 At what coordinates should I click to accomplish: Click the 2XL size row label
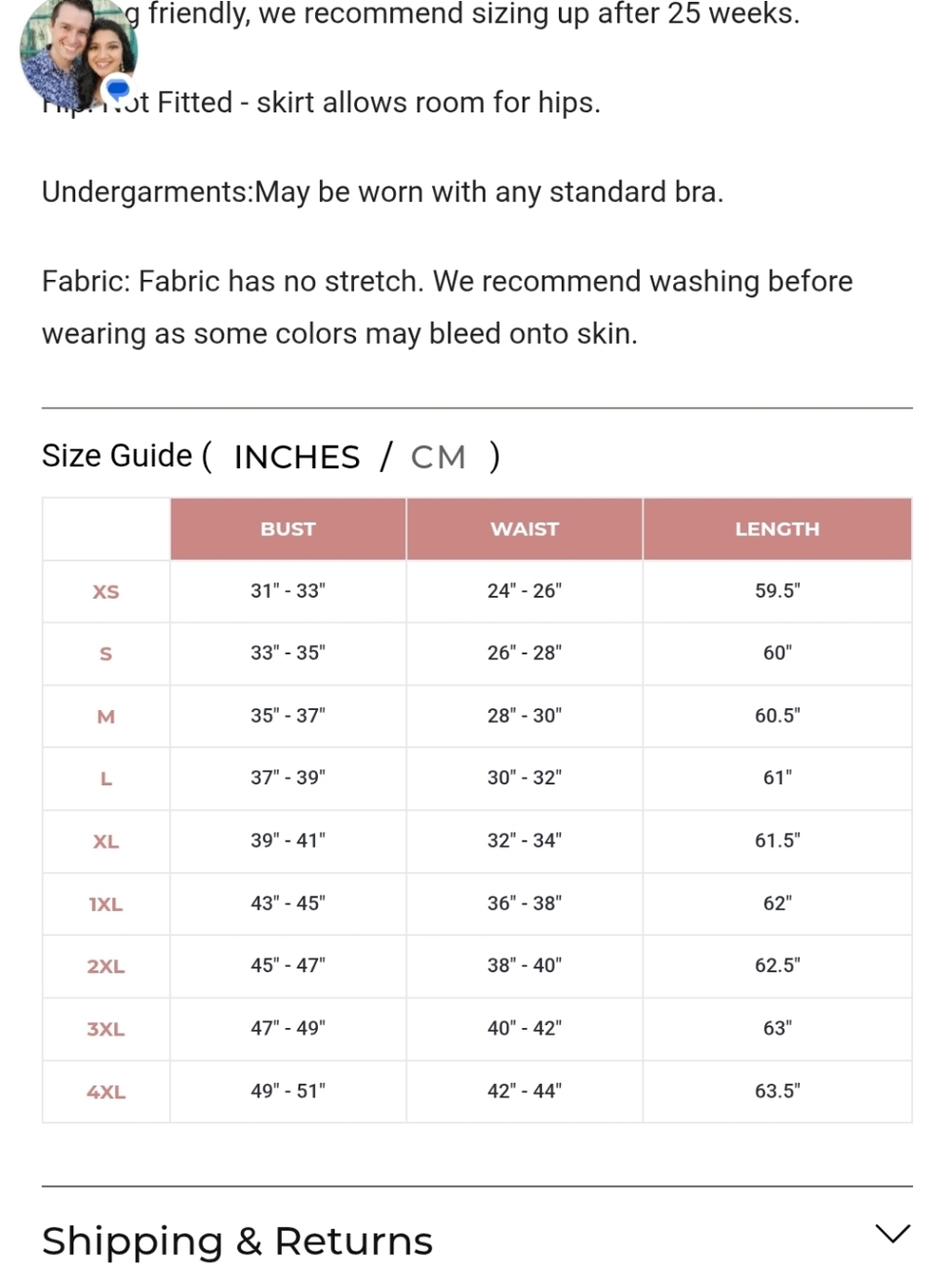click(106, 966)
